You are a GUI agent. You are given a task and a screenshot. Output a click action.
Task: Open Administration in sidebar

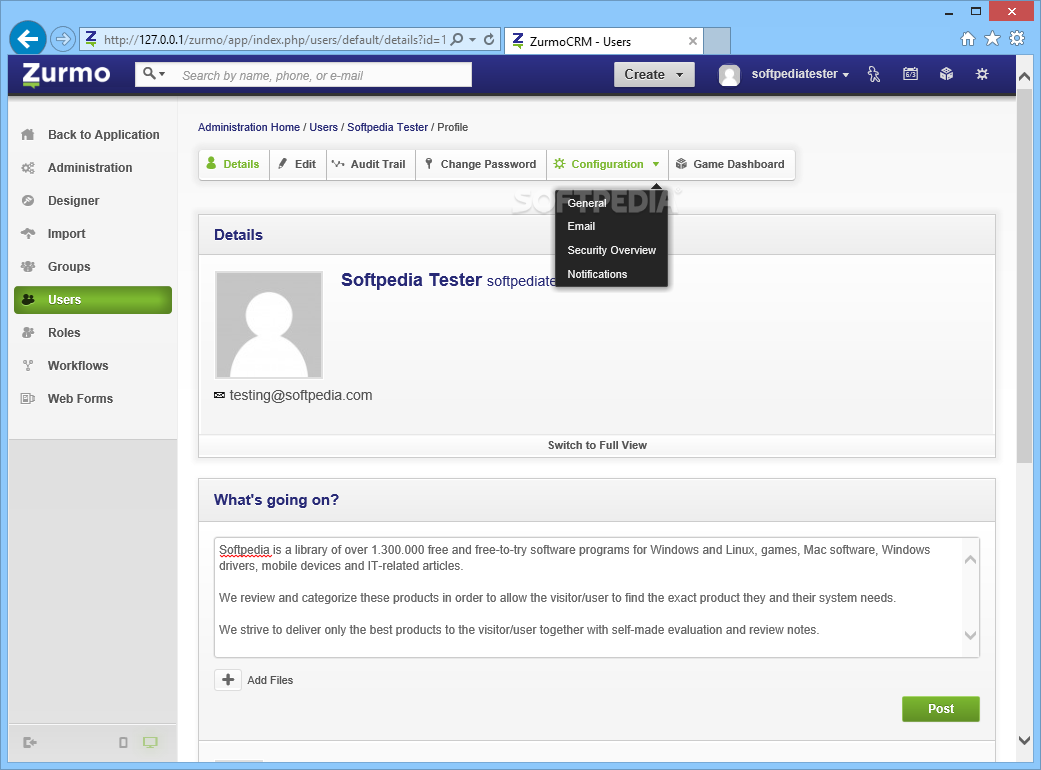[x=90, y=168]
